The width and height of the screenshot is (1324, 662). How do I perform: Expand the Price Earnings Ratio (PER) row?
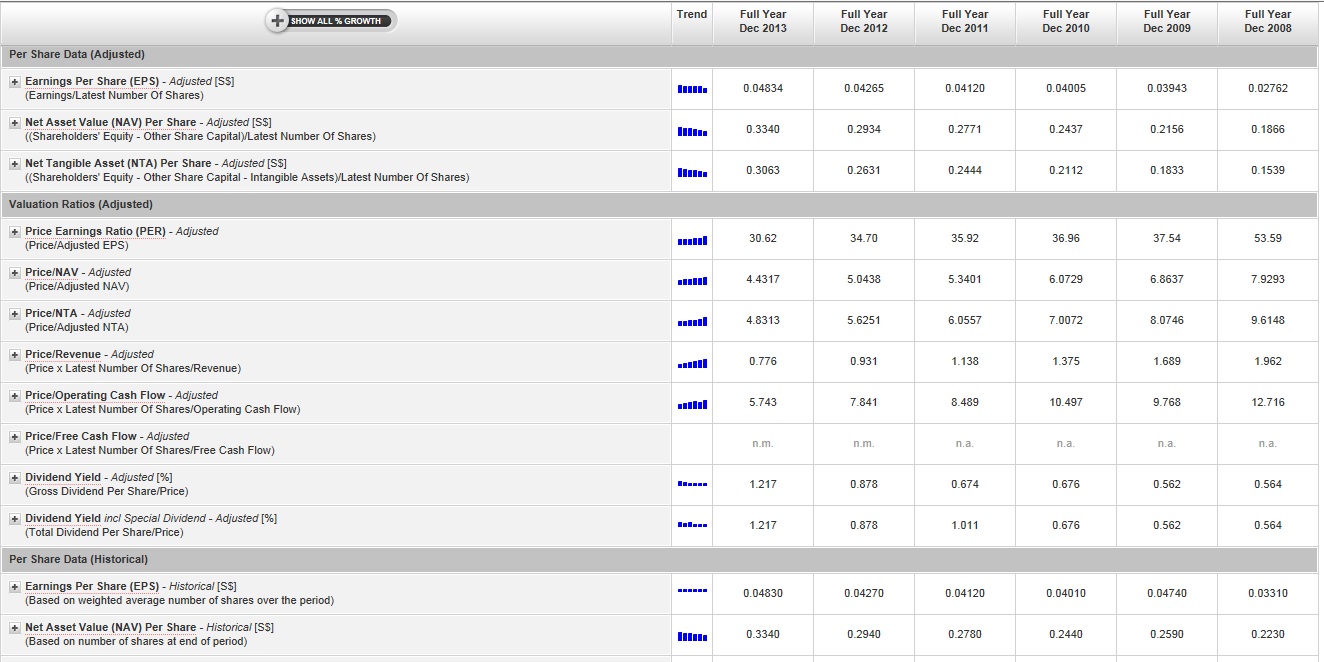coord(15,231)
